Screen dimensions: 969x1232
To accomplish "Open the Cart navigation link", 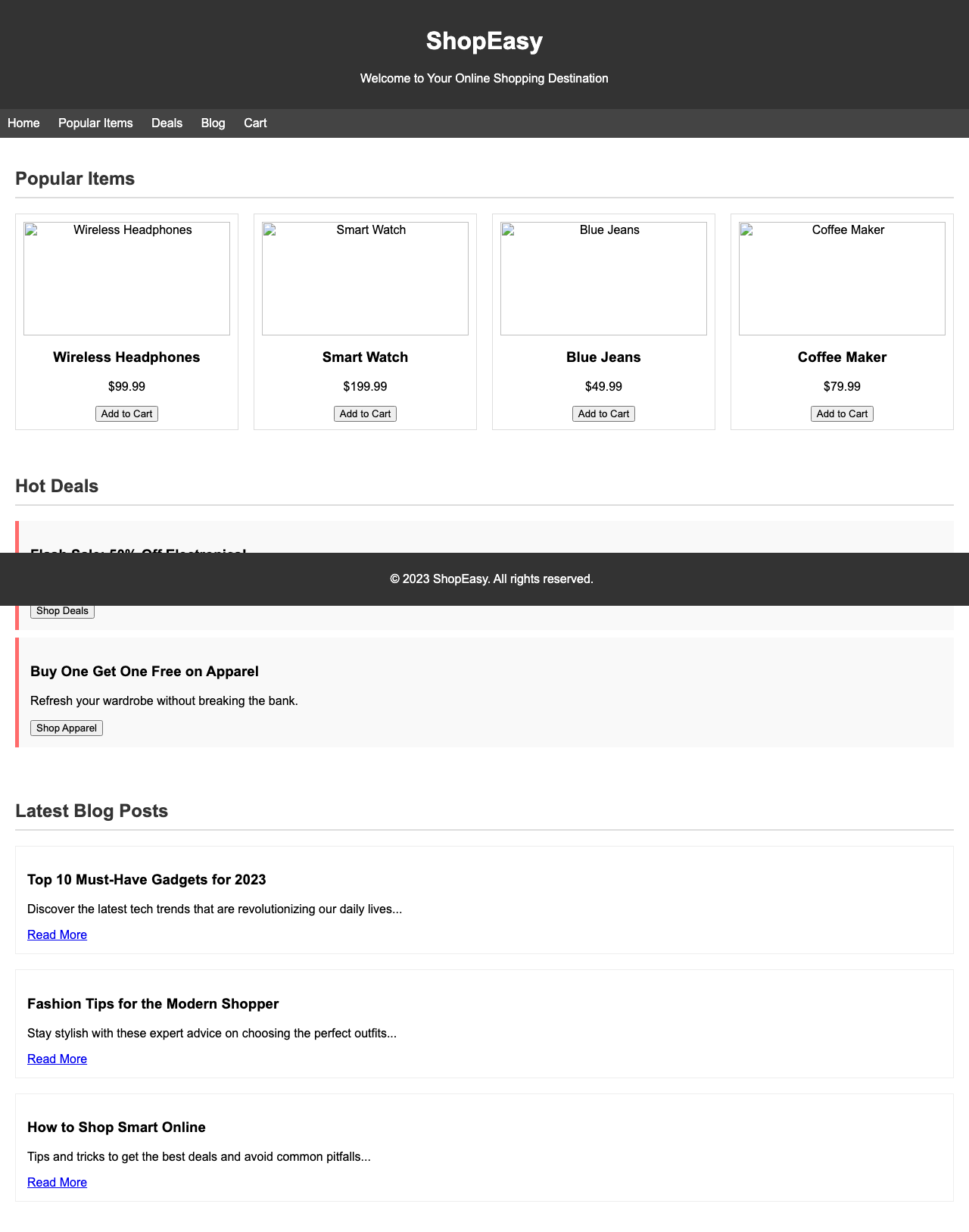I will 255,123.
